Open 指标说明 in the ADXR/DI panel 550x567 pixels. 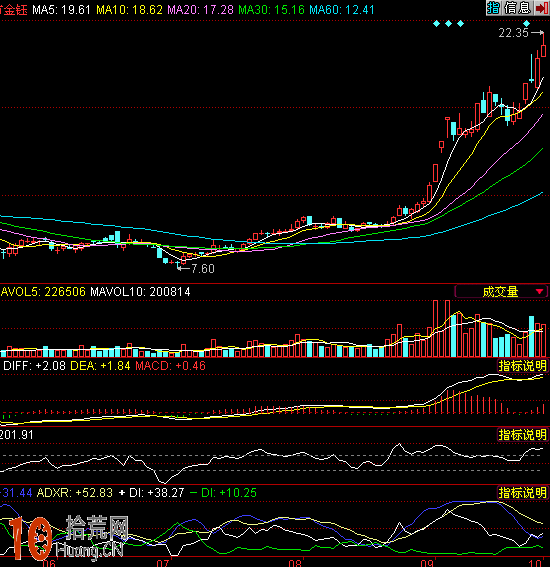[522, 493]
